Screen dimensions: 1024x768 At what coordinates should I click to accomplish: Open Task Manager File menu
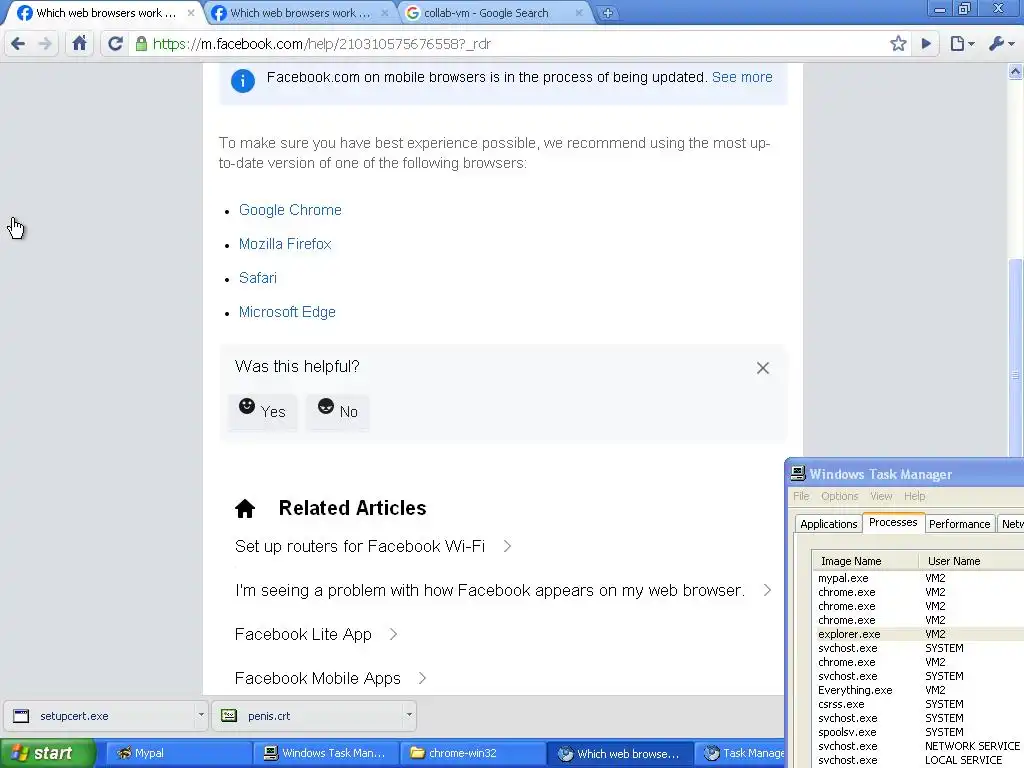coord(801,496)
